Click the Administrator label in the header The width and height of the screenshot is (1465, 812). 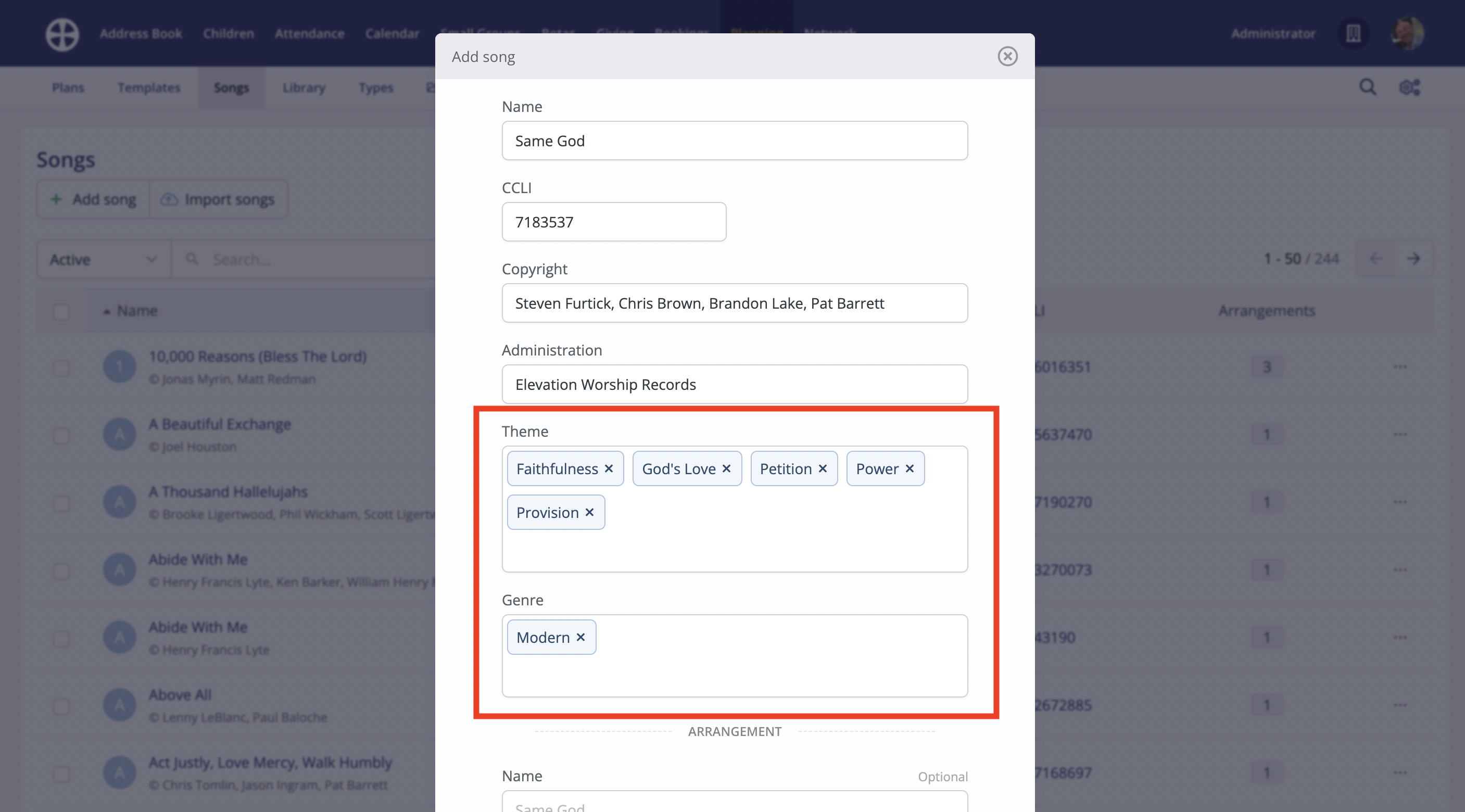point(1273,33)
